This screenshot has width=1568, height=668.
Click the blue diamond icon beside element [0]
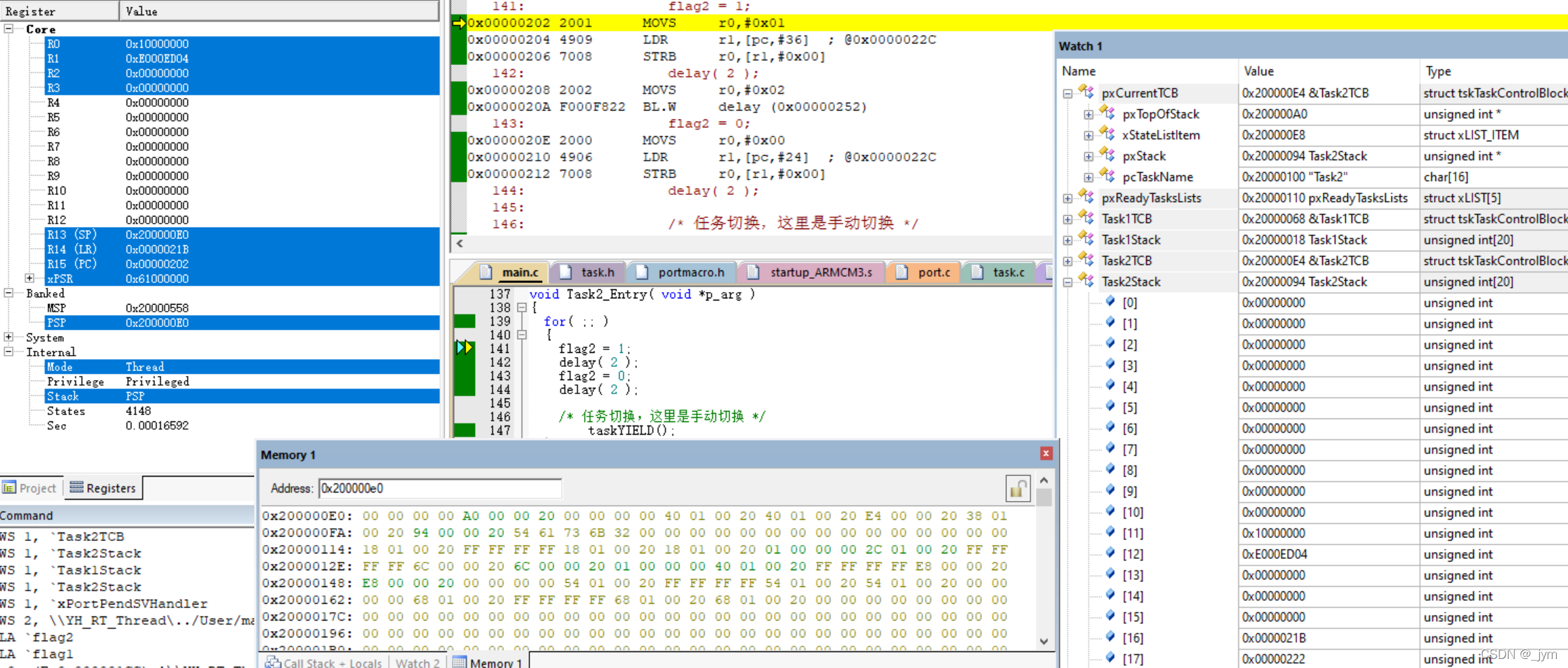click(1111, 302)
